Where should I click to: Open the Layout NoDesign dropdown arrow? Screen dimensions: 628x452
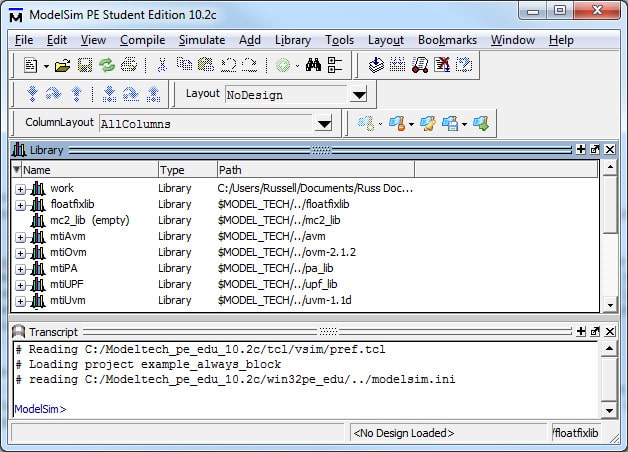[x=359, y=95]
